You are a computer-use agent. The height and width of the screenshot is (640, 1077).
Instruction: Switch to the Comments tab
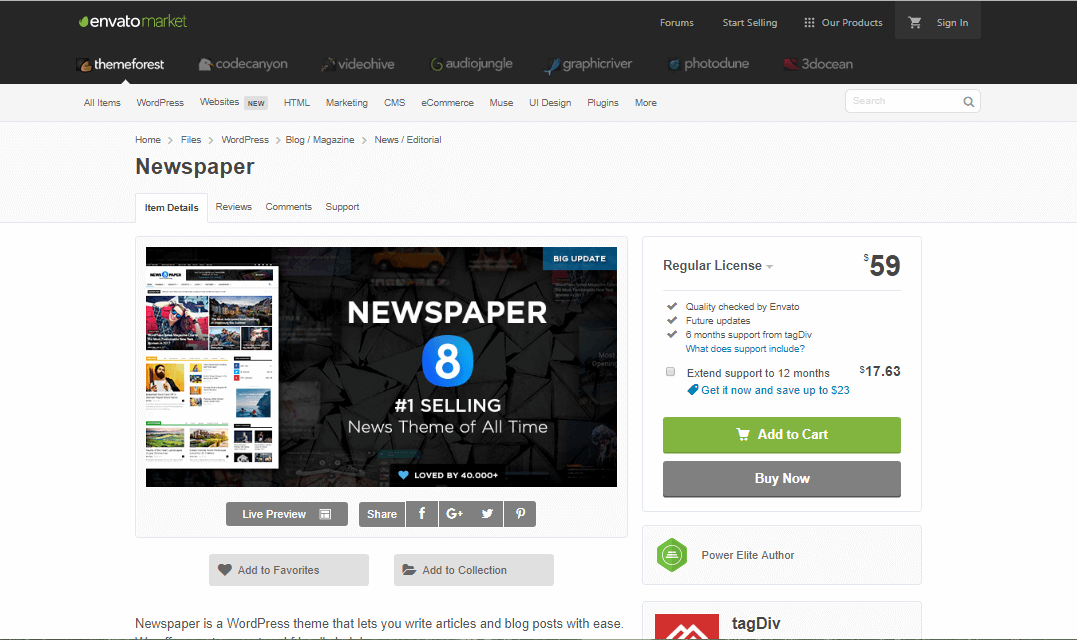pyautogui.click(x=288, y=207)
